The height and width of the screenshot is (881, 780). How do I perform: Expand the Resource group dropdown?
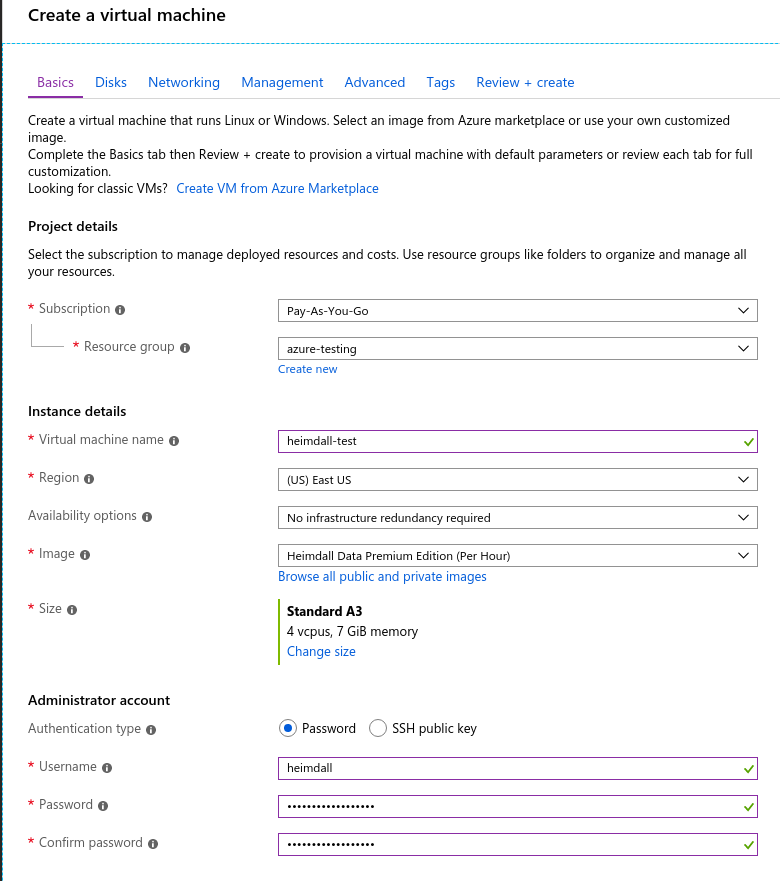517,349
